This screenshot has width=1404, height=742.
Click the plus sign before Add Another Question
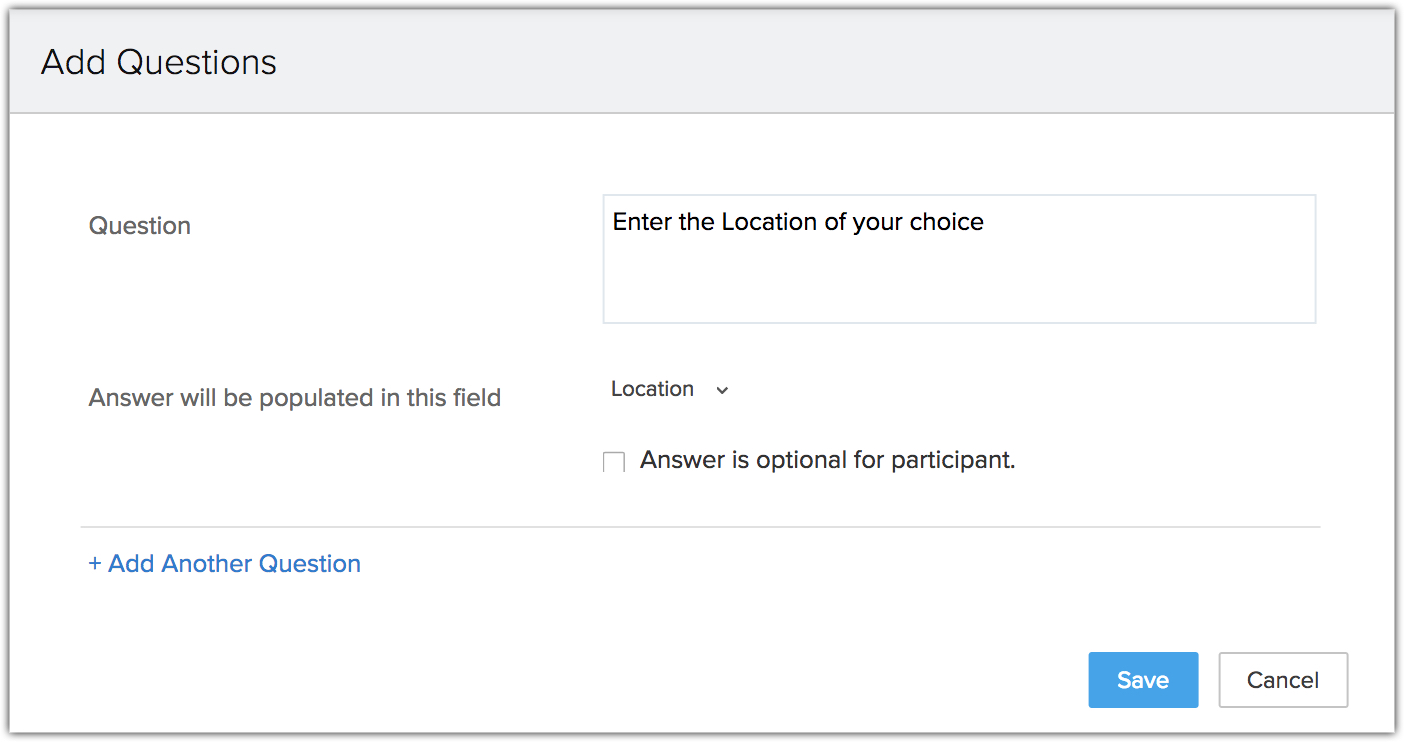coord(95,564)
